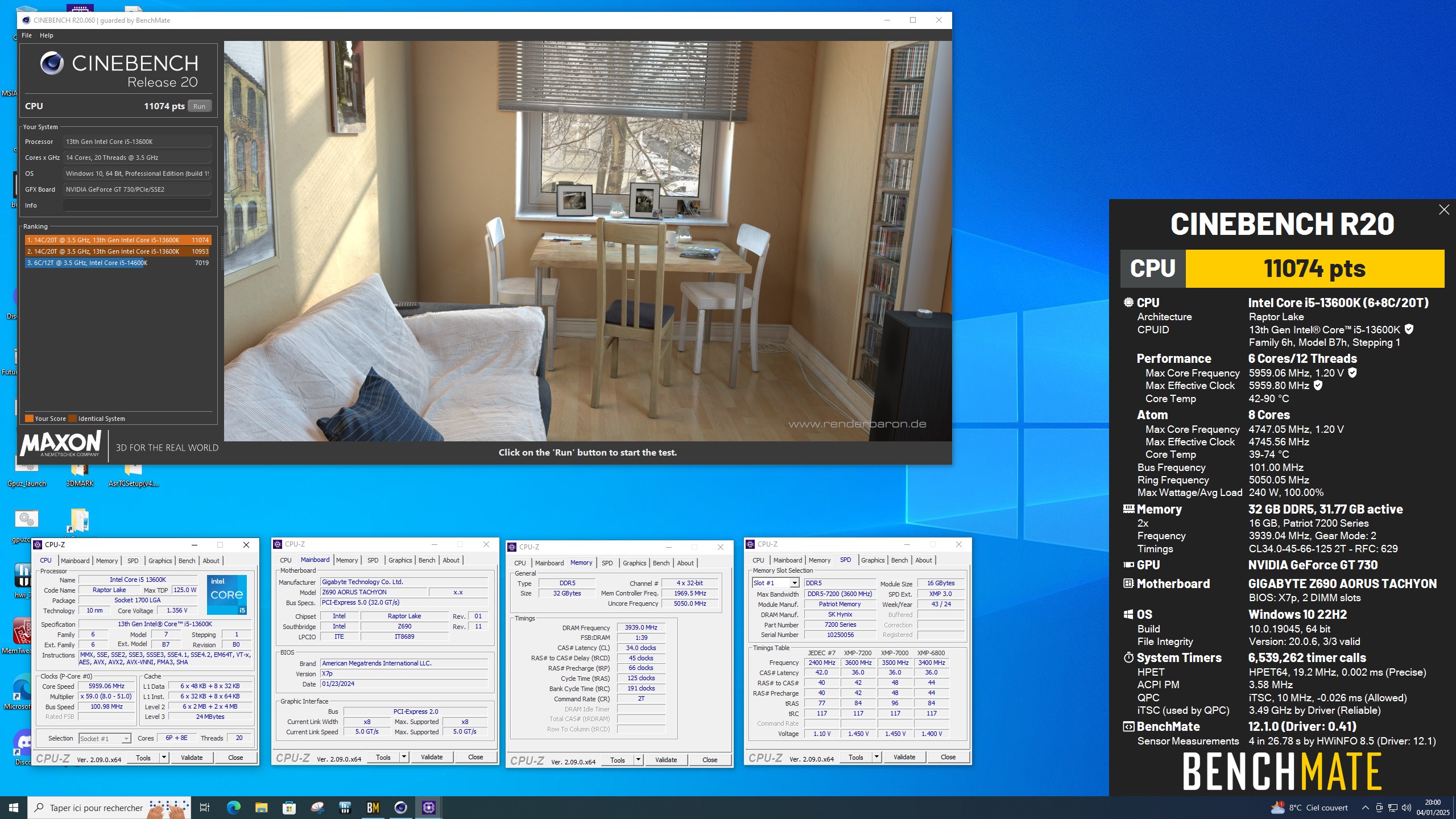Screen dimensions: 1456x819
Task: Select the top ranking row scoring 11074
Action: [118, 240]
